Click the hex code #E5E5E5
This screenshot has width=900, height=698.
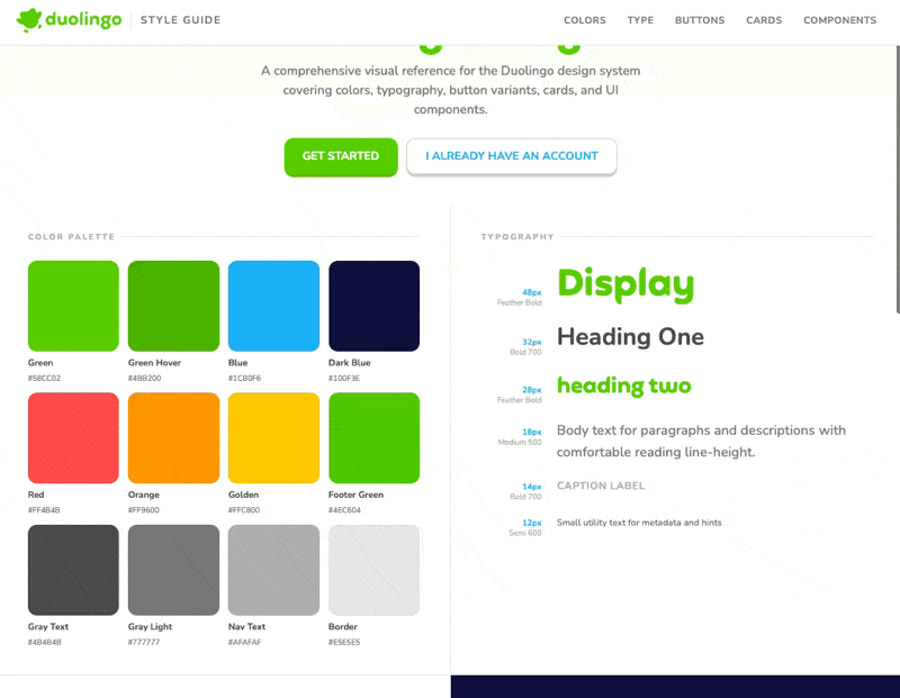tap(344, 642)
